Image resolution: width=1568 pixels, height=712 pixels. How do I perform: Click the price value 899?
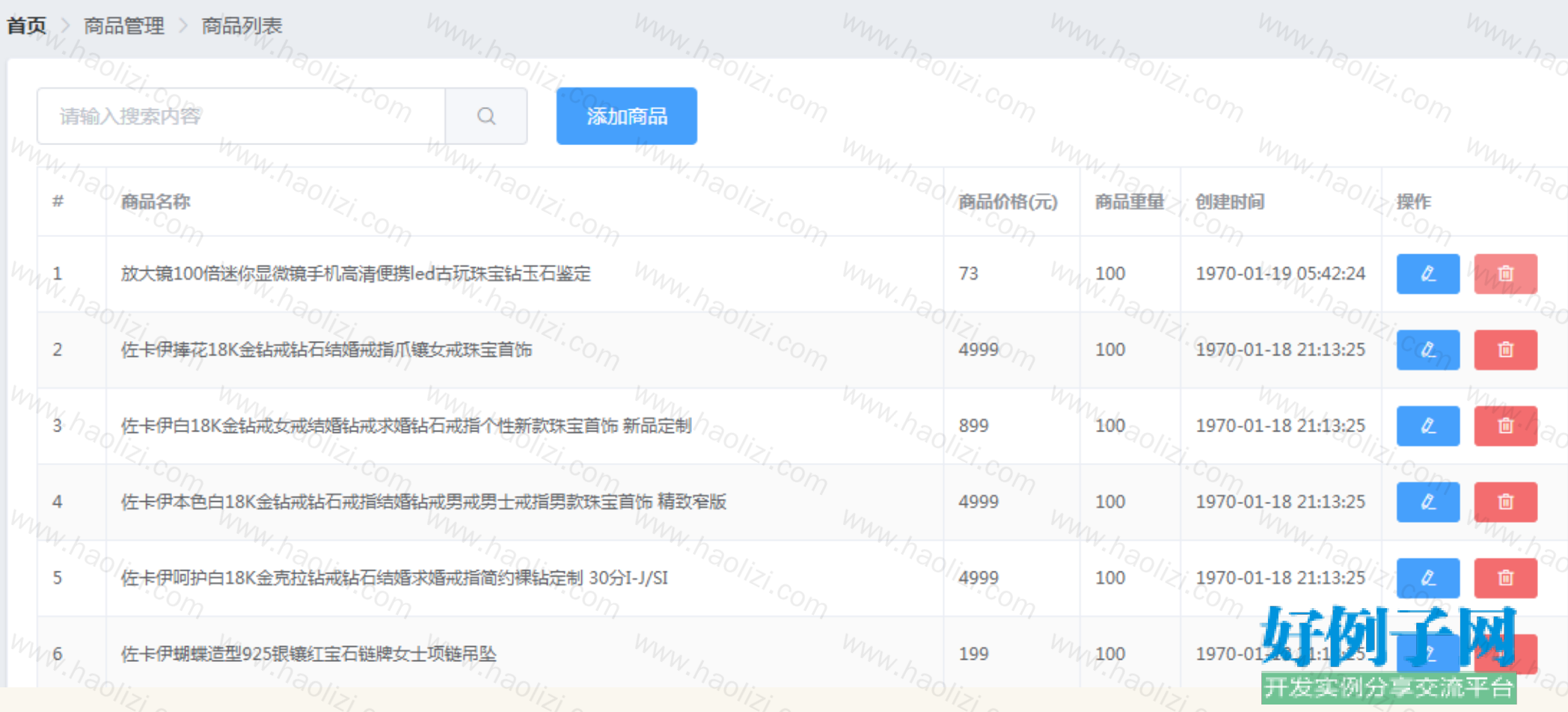(x=973, y=426)
